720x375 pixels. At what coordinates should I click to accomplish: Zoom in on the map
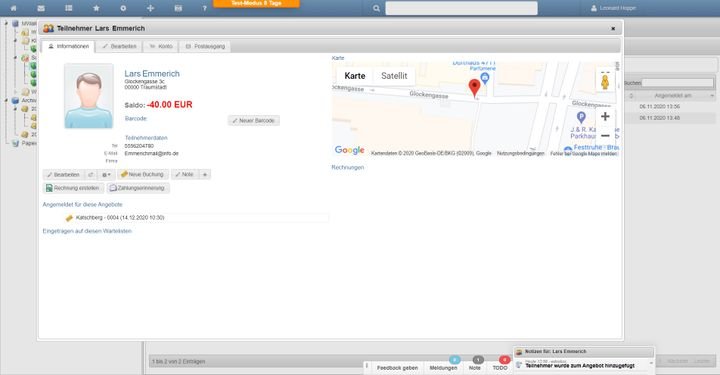click(605, 117)
